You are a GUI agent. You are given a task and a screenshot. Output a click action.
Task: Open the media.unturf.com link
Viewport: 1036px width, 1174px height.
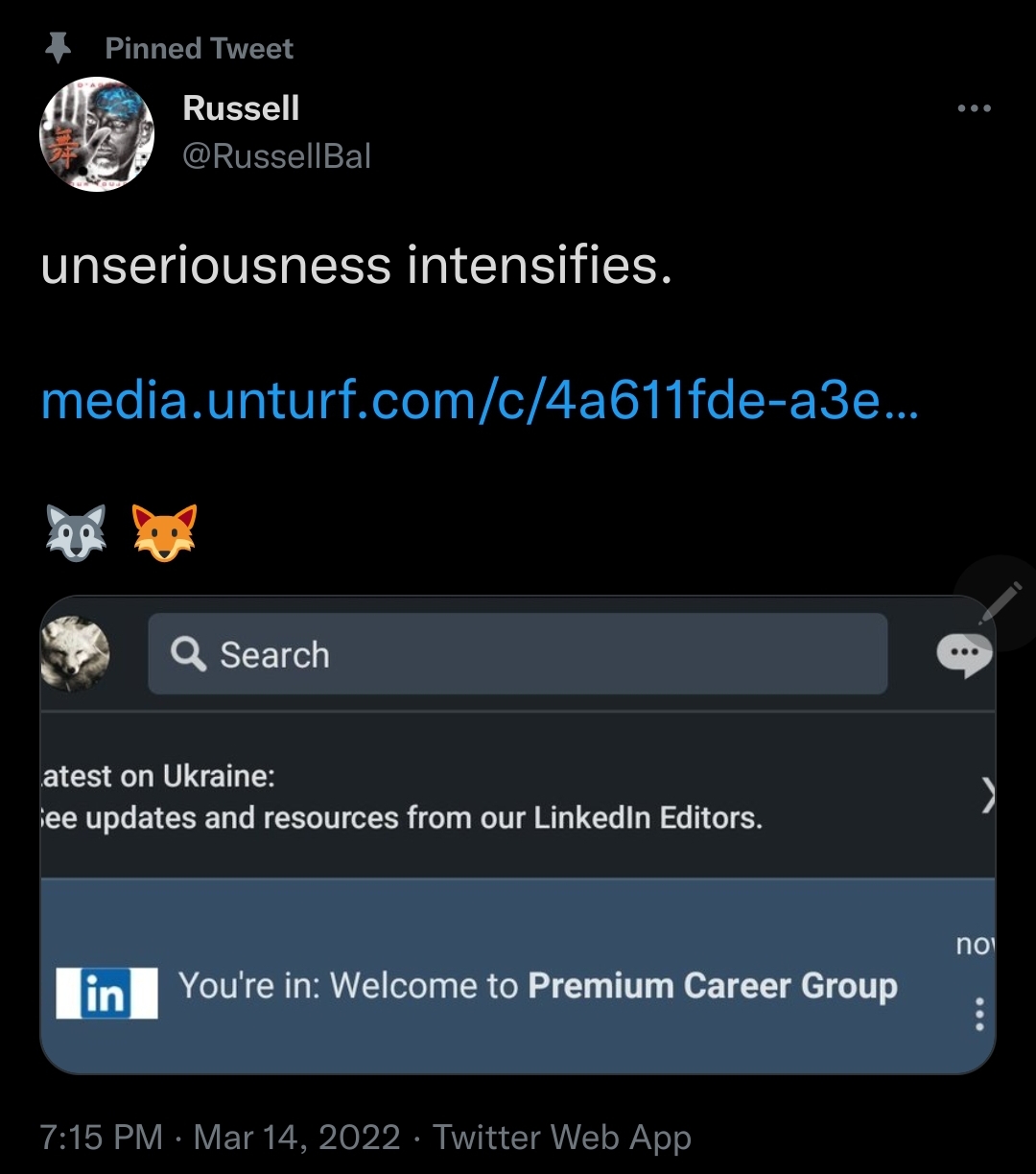point(480,401)
